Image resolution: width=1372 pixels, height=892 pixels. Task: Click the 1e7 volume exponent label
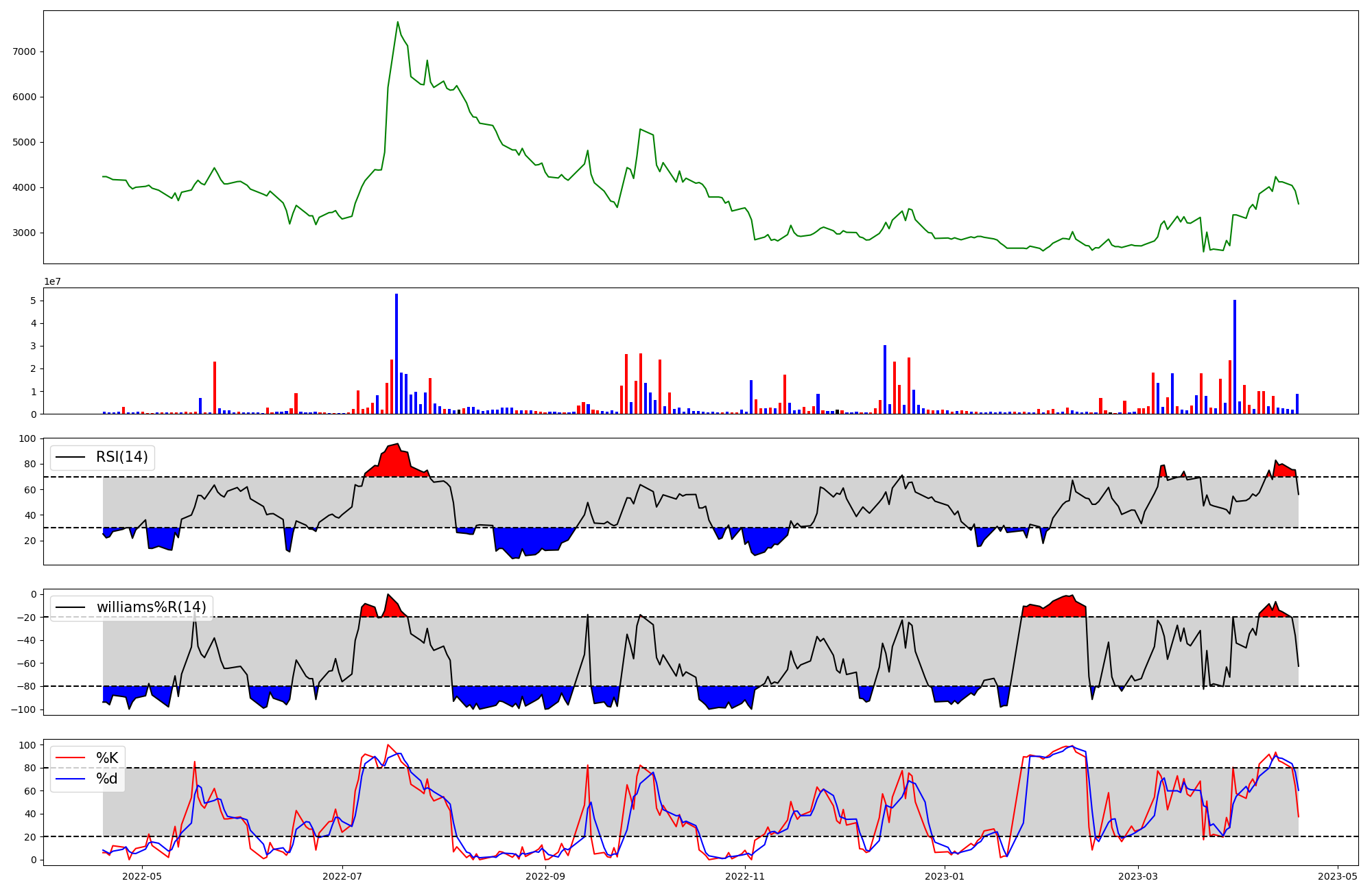pyautogui.click(x=52, y=282)
